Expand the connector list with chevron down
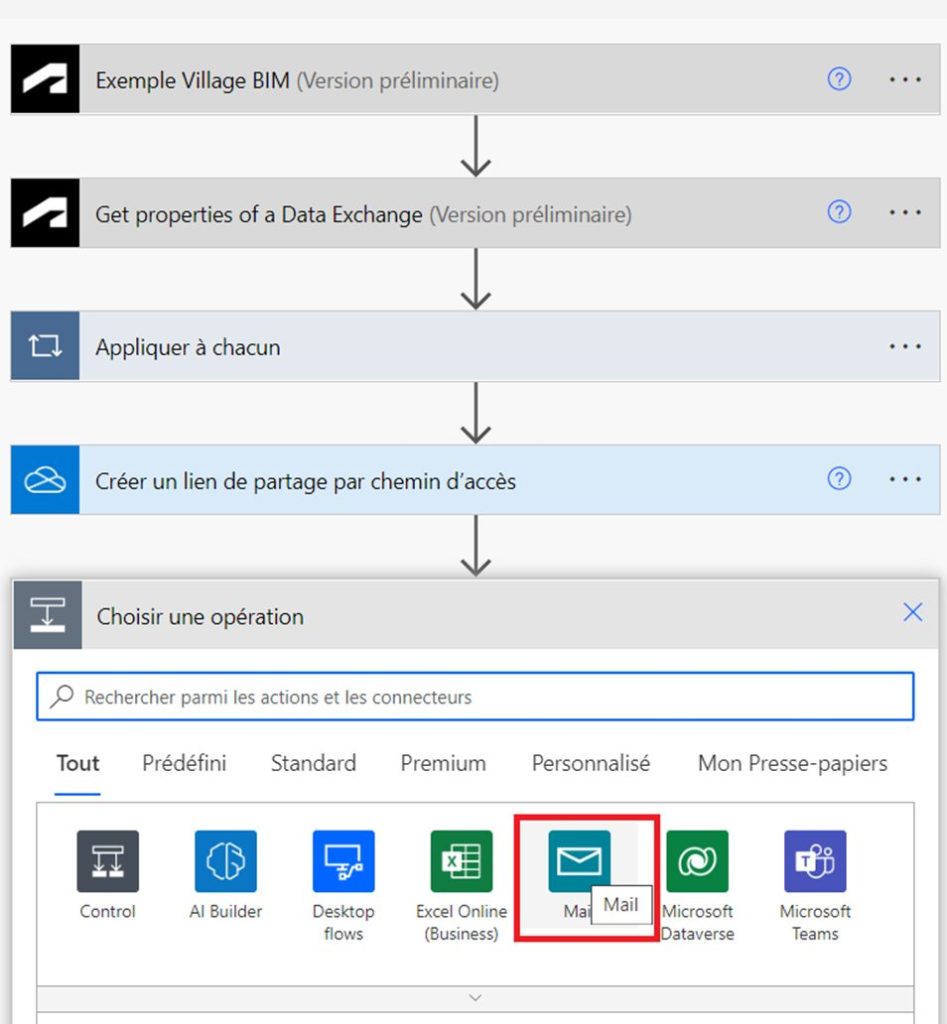The height and width of the screenshot is (1024, 947). point(475,998)
